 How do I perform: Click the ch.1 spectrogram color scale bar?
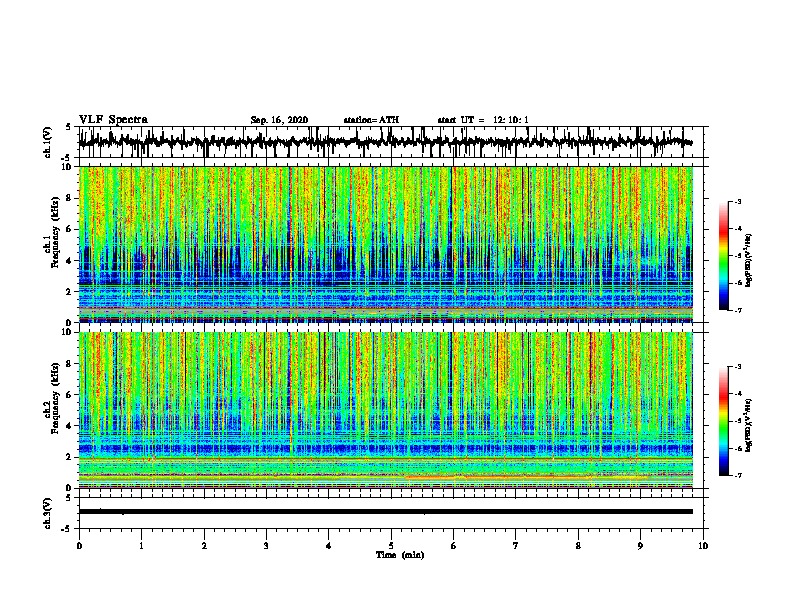[x=724, y=256]
